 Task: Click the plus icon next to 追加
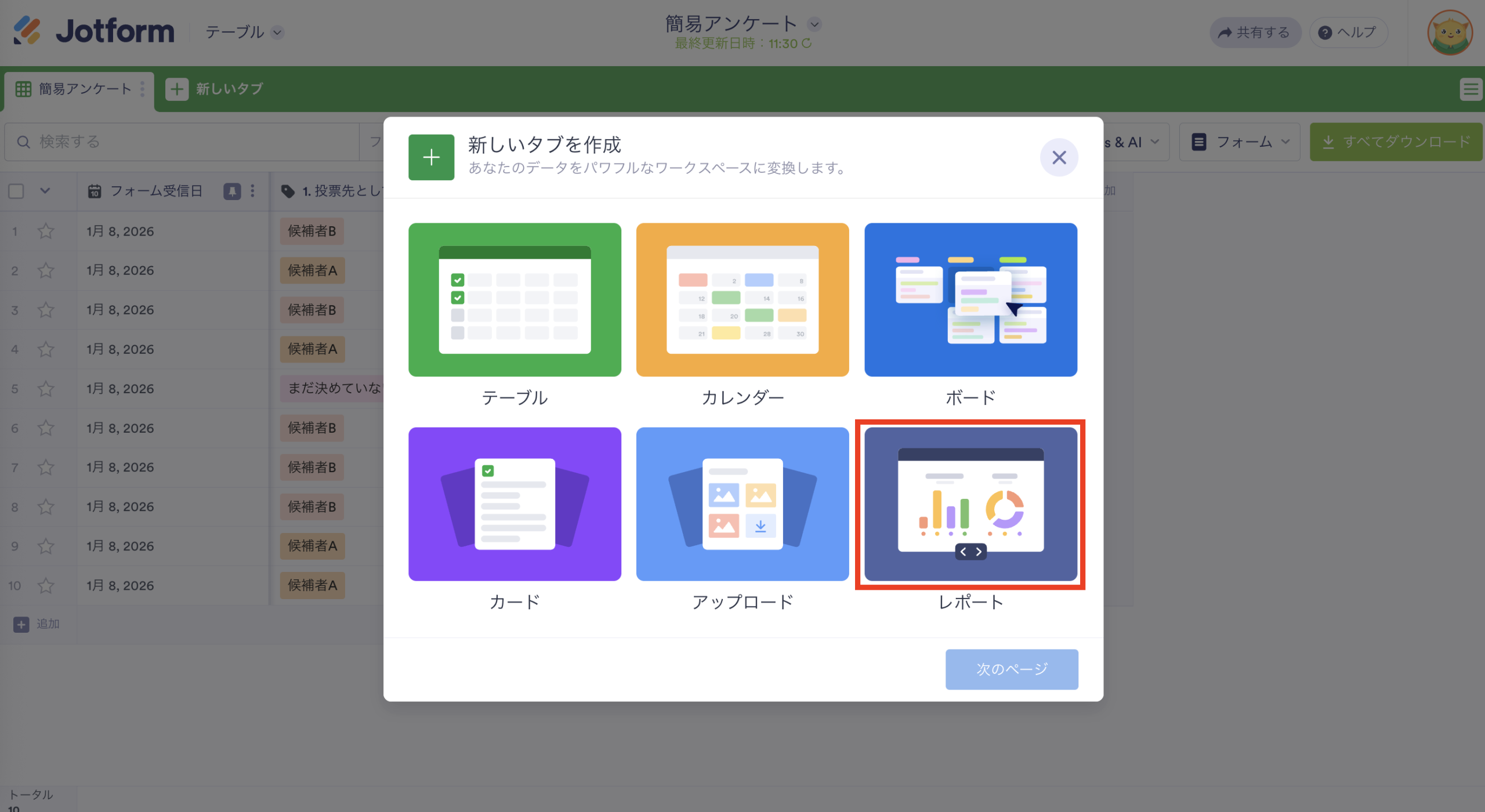(x=21, y=623)
